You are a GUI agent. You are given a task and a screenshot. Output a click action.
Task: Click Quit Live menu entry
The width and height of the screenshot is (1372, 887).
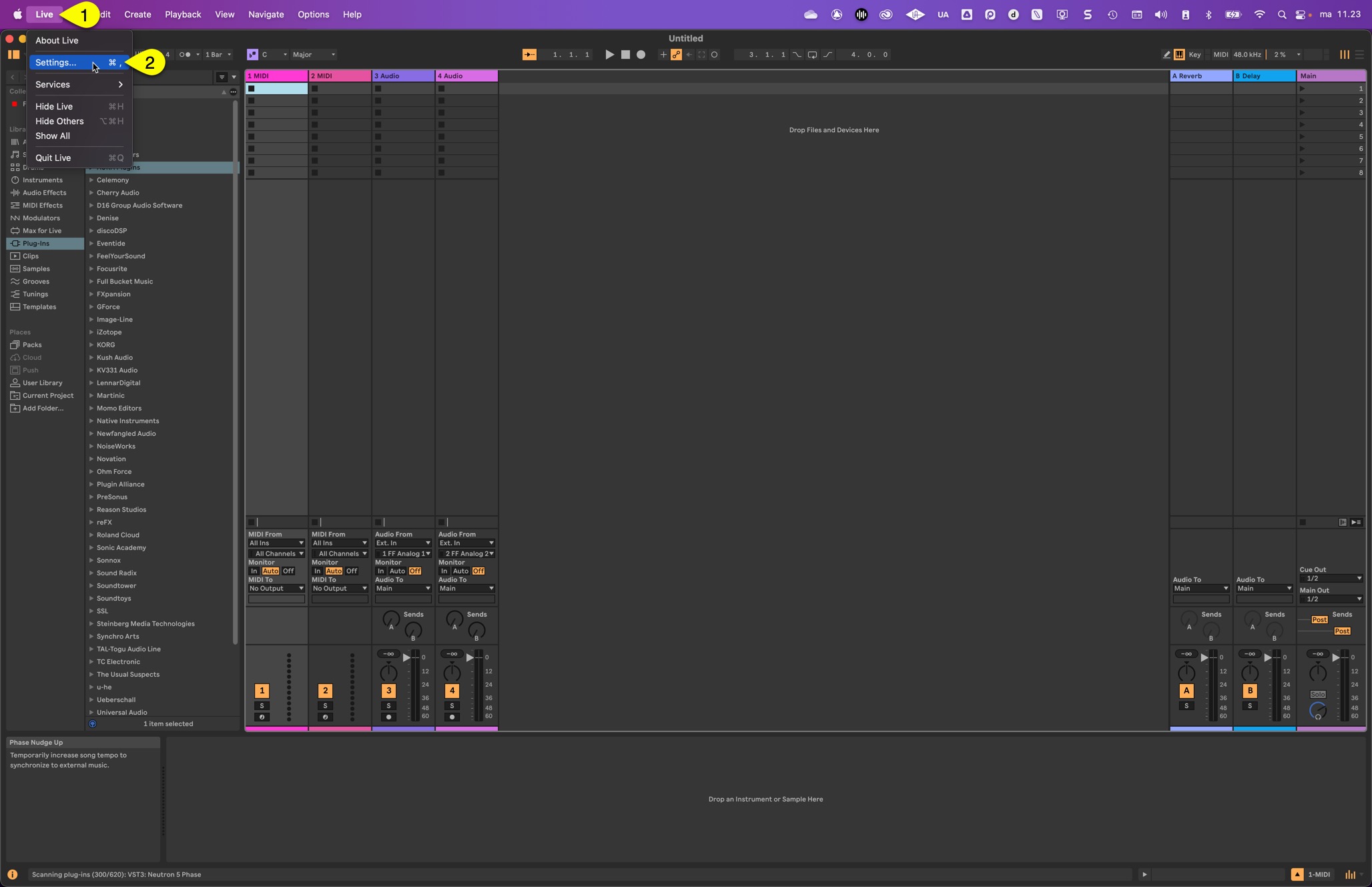click(53, 158)
